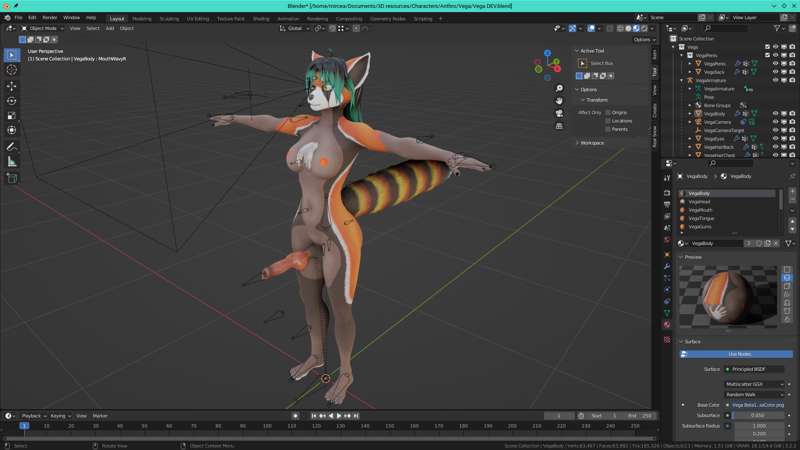The width and height of the screenshot is (800, 450).
Task: Select the Cursor tool in toolbar
Action: tap(12, 70)
